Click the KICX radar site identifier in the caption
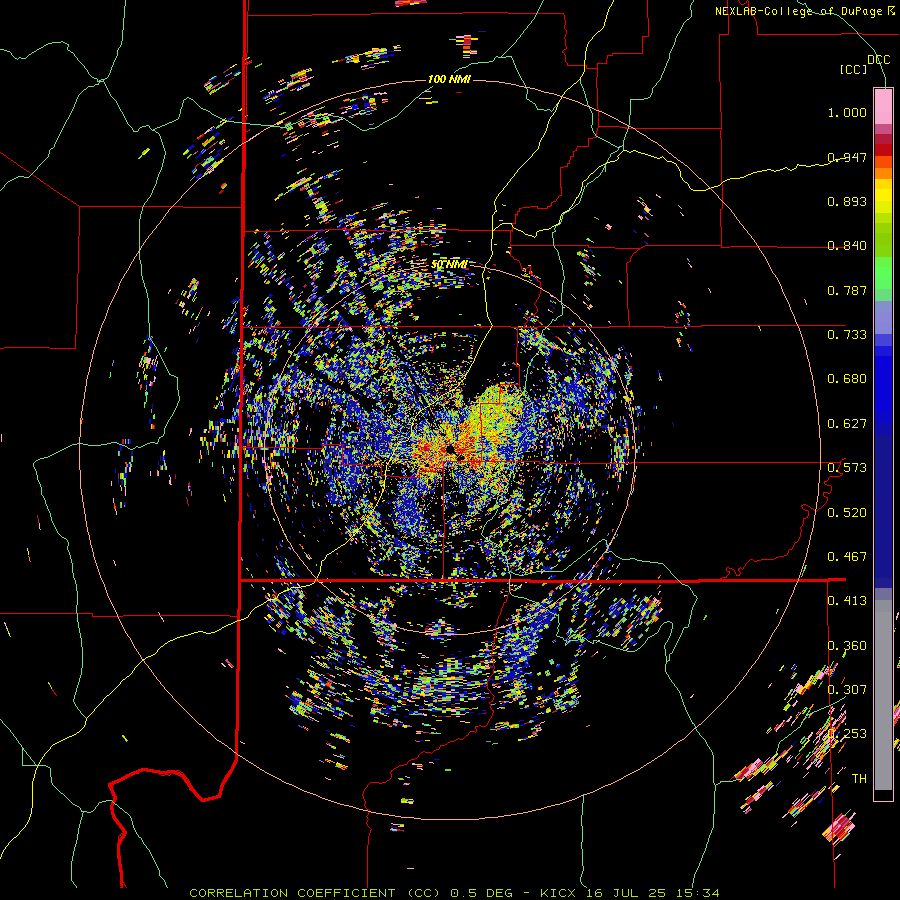The image size is (900, 900). click(558, 893)
